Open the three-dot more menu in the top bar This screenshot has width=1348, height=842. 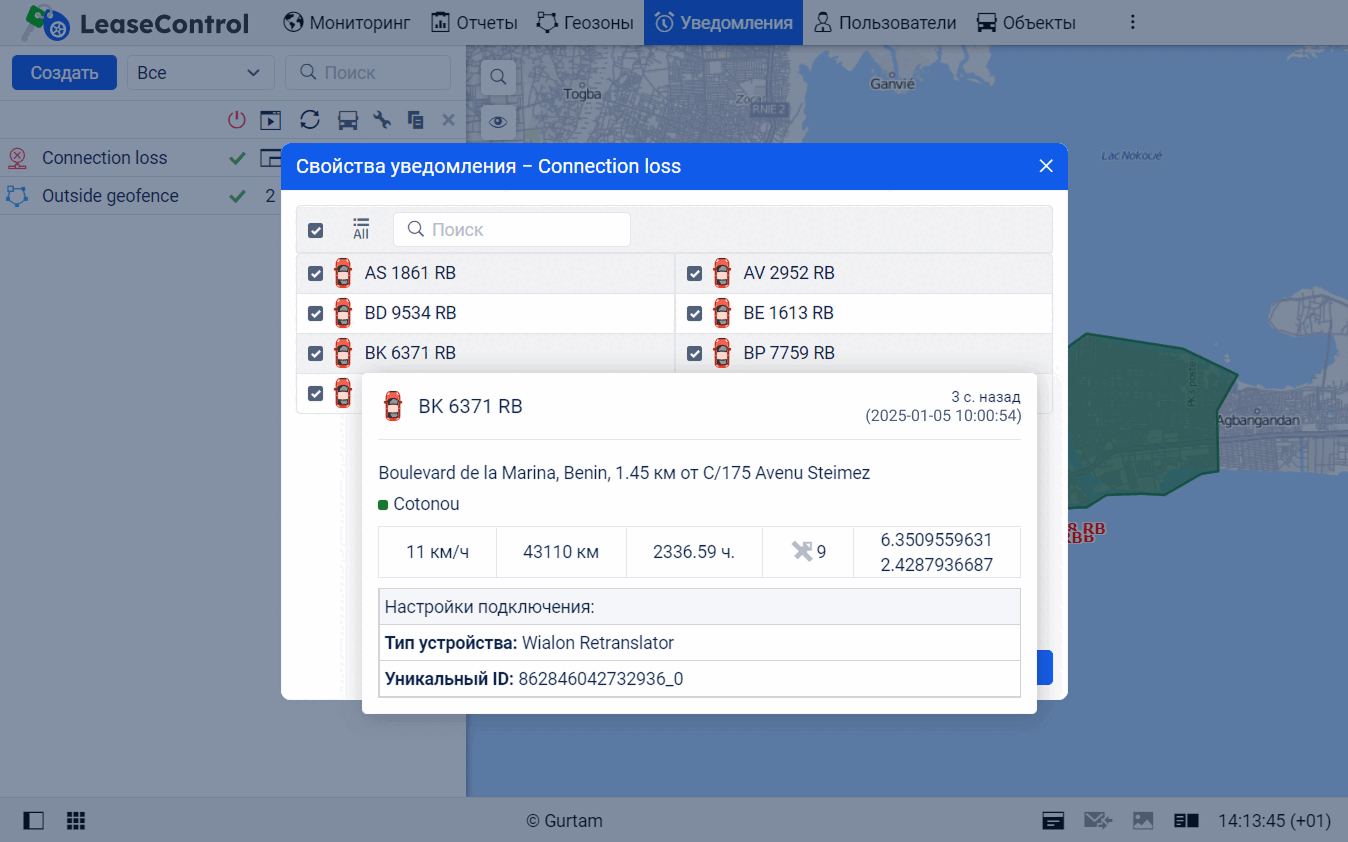click(1133, 22)
